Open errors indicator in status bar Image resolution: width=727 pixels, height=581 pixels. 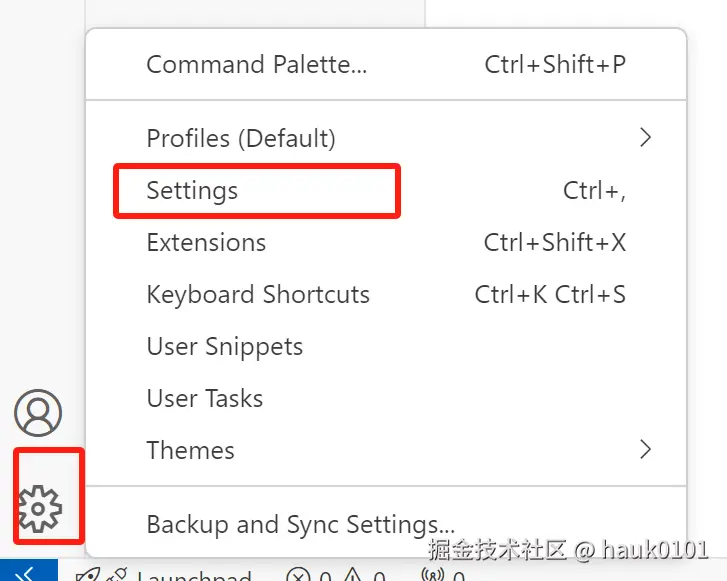click(298, 576)
